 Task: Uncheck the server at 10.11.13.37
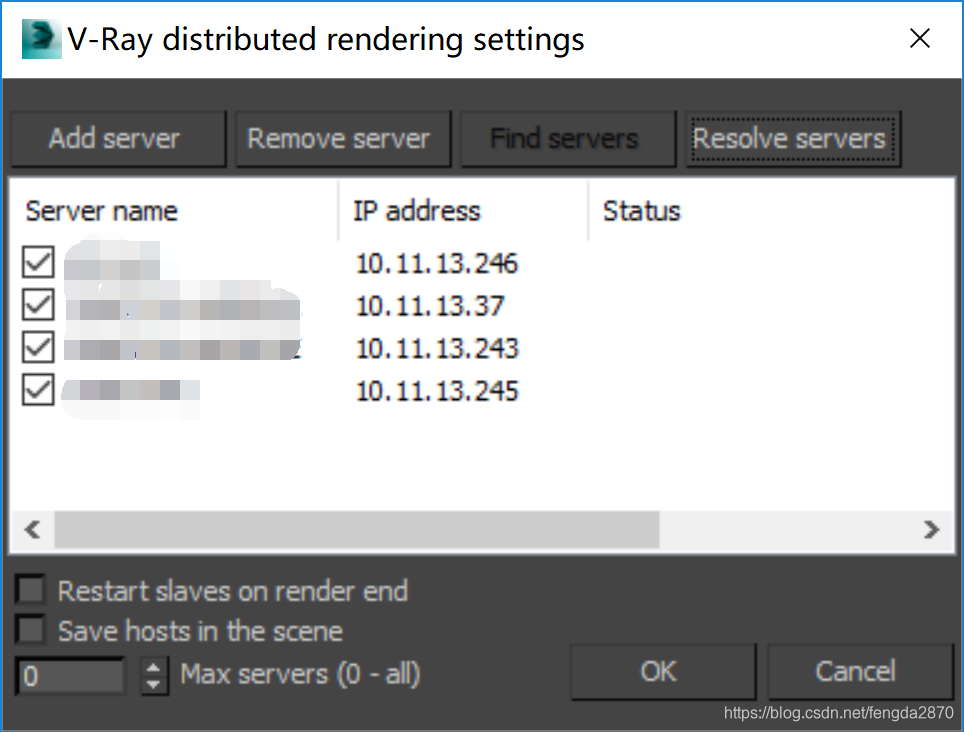(x=38, y=305)
